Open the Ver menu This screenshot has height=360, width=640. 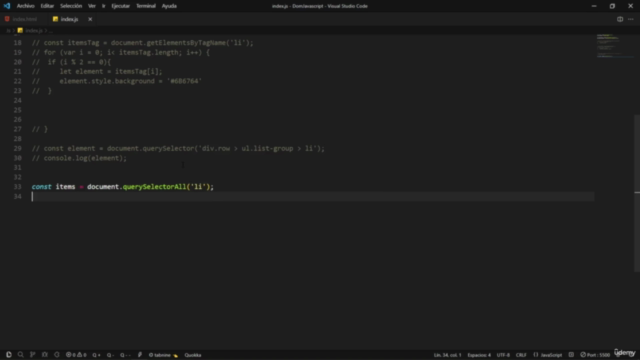coord(92,6)
